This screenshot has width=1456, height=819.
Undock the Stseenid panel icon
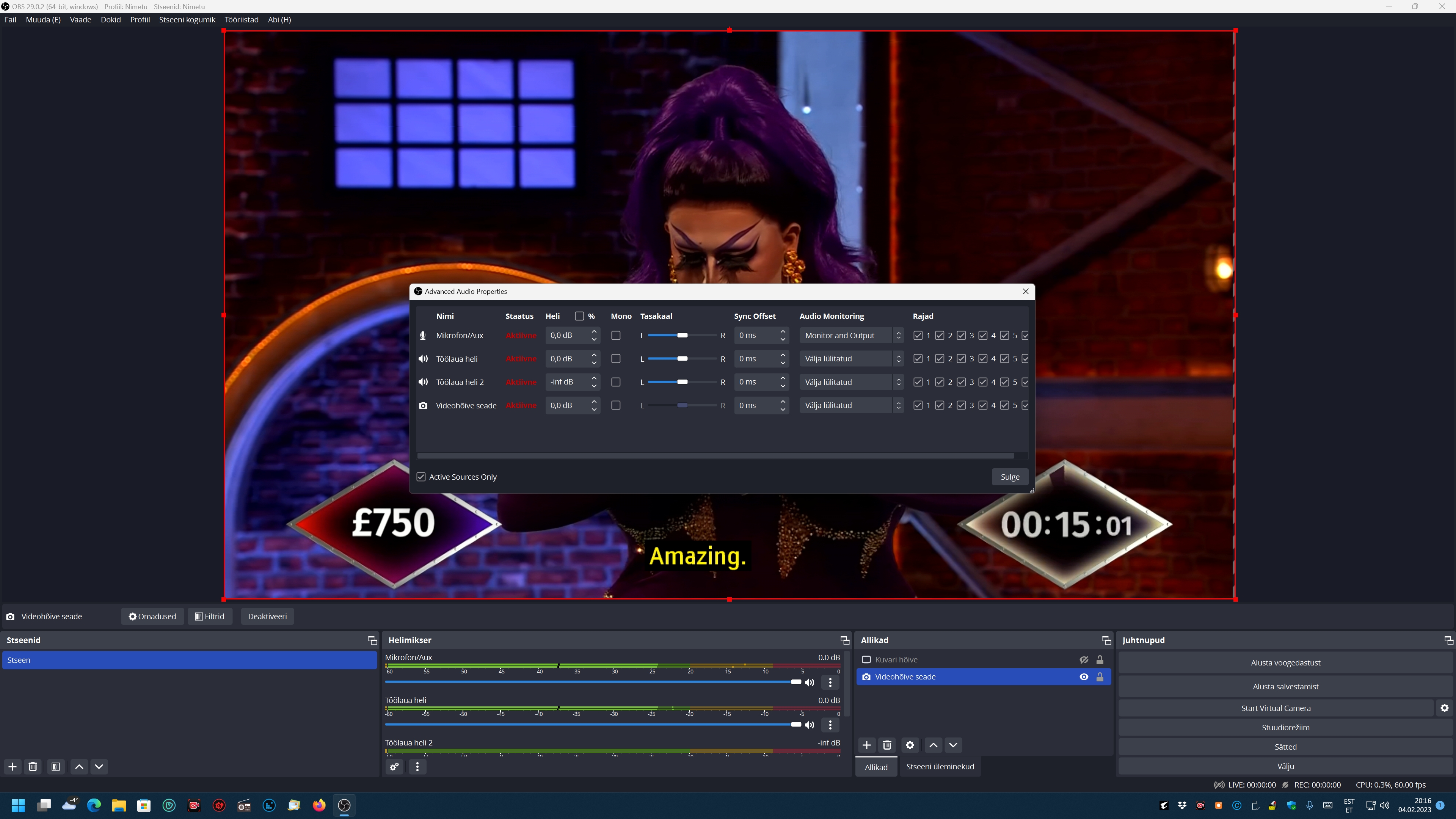(x=372, y=640)
